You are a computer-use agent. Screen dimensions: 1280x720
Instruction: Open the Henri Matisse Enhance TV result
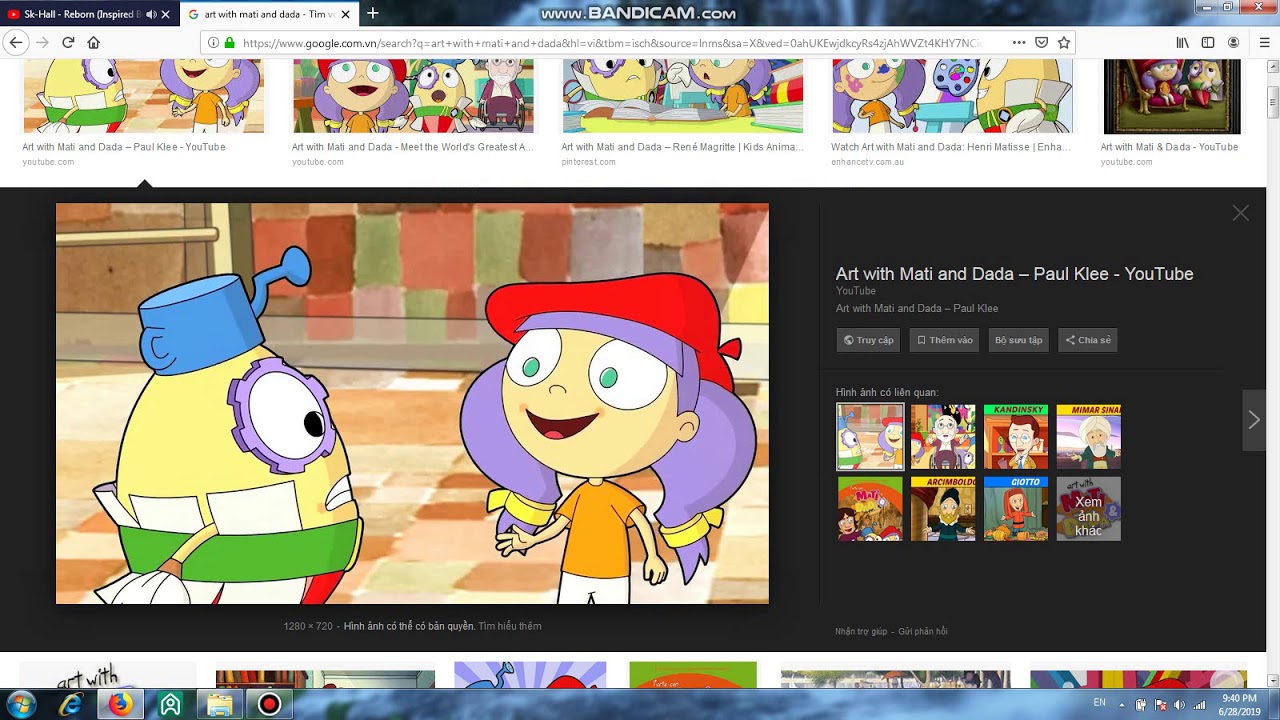951,147
